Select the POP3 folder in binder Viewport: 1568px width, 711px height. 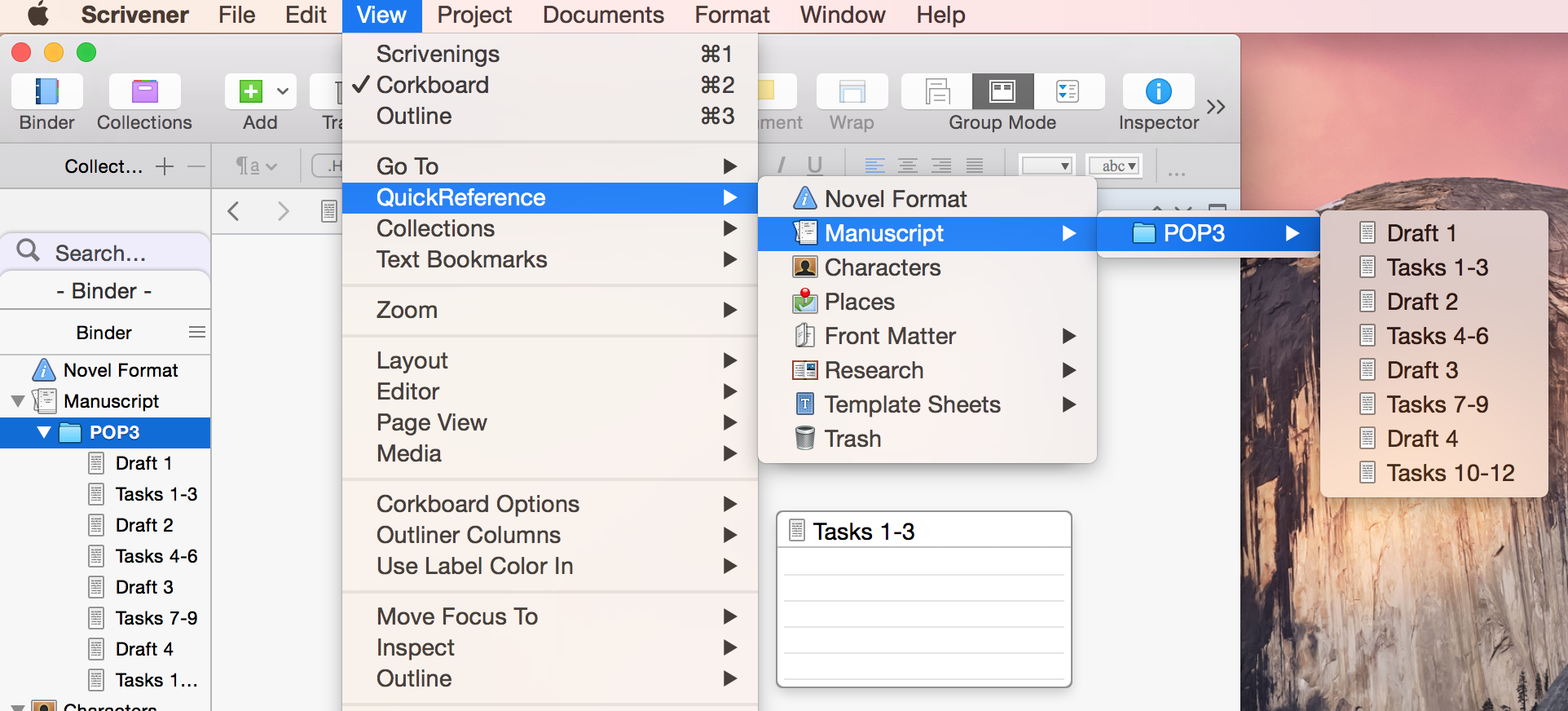(x=105, y=432)
